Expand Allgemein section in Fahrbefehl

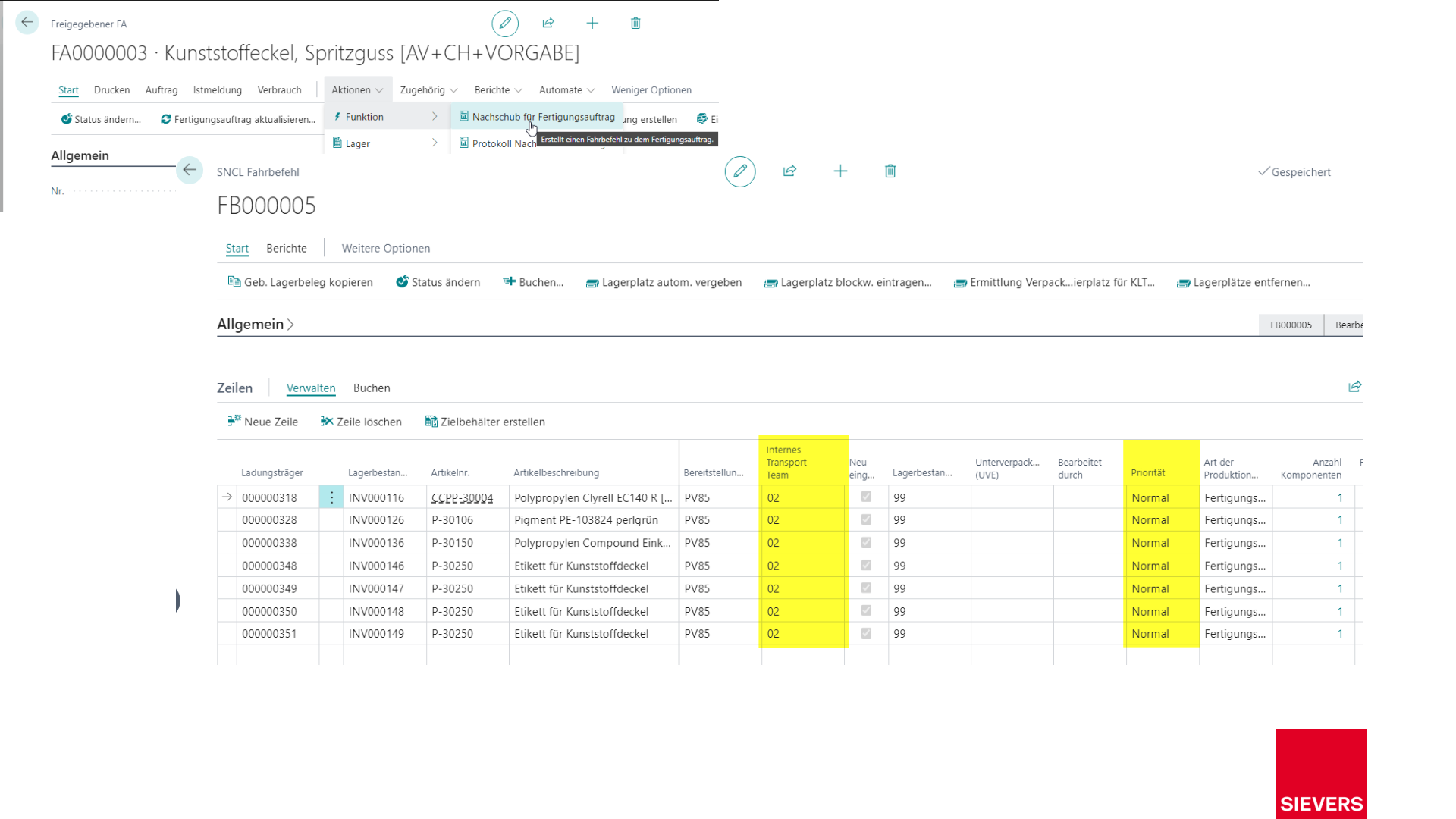coord(256,324)
